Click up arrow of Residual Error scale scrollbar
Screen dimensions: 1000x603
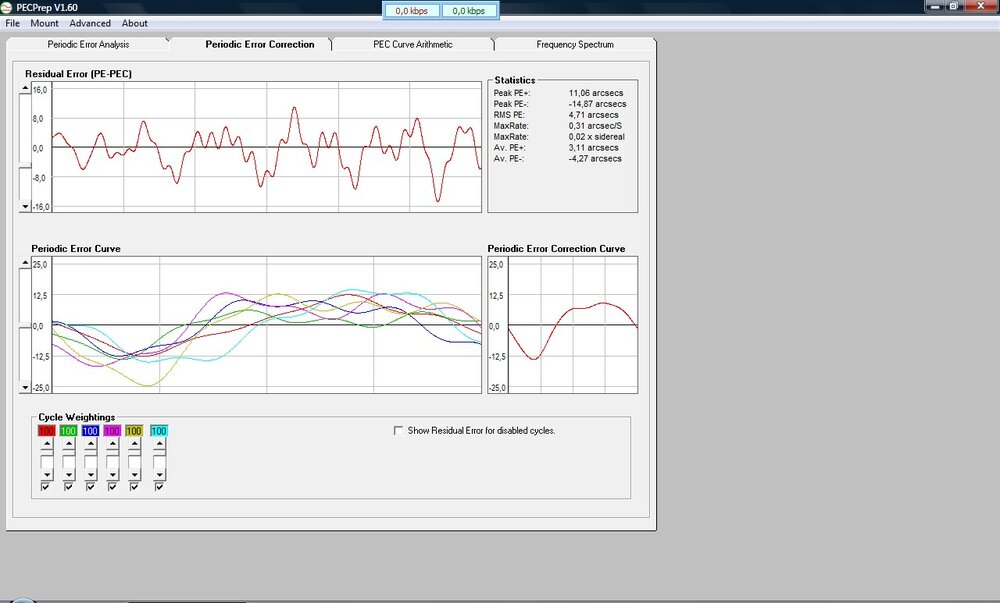pos(25,90)
